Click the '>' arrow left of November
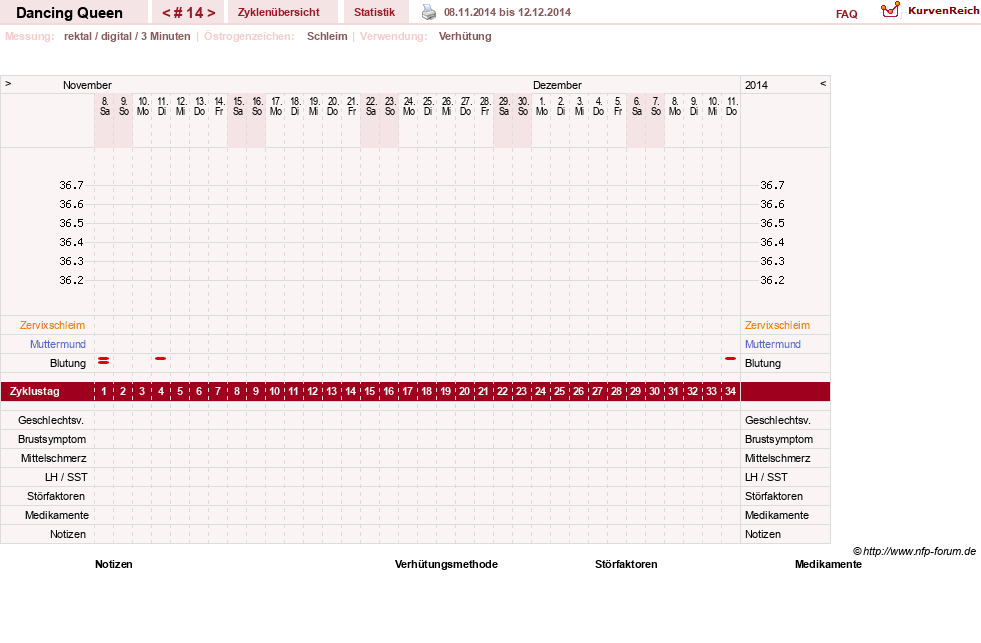Viewport: 981px width, 643px height. click(x=8, y=83)
